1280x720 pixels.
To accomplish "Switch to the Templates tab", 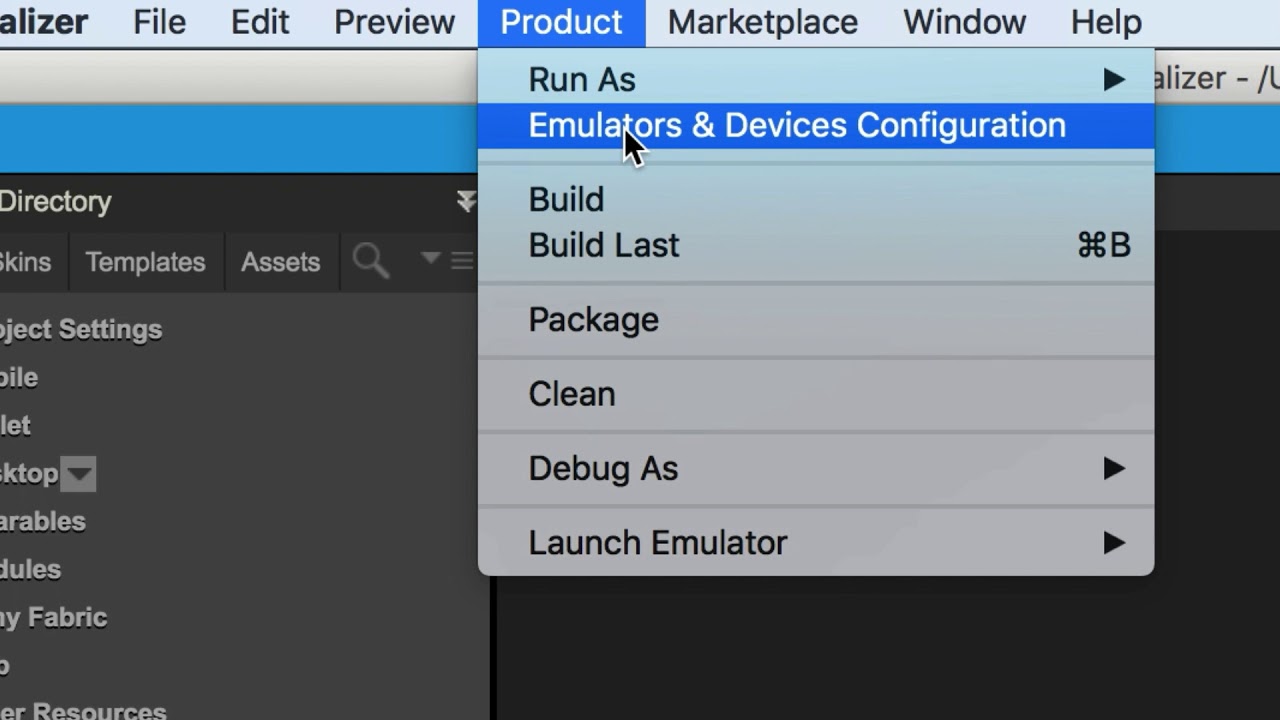I will 145,262.
